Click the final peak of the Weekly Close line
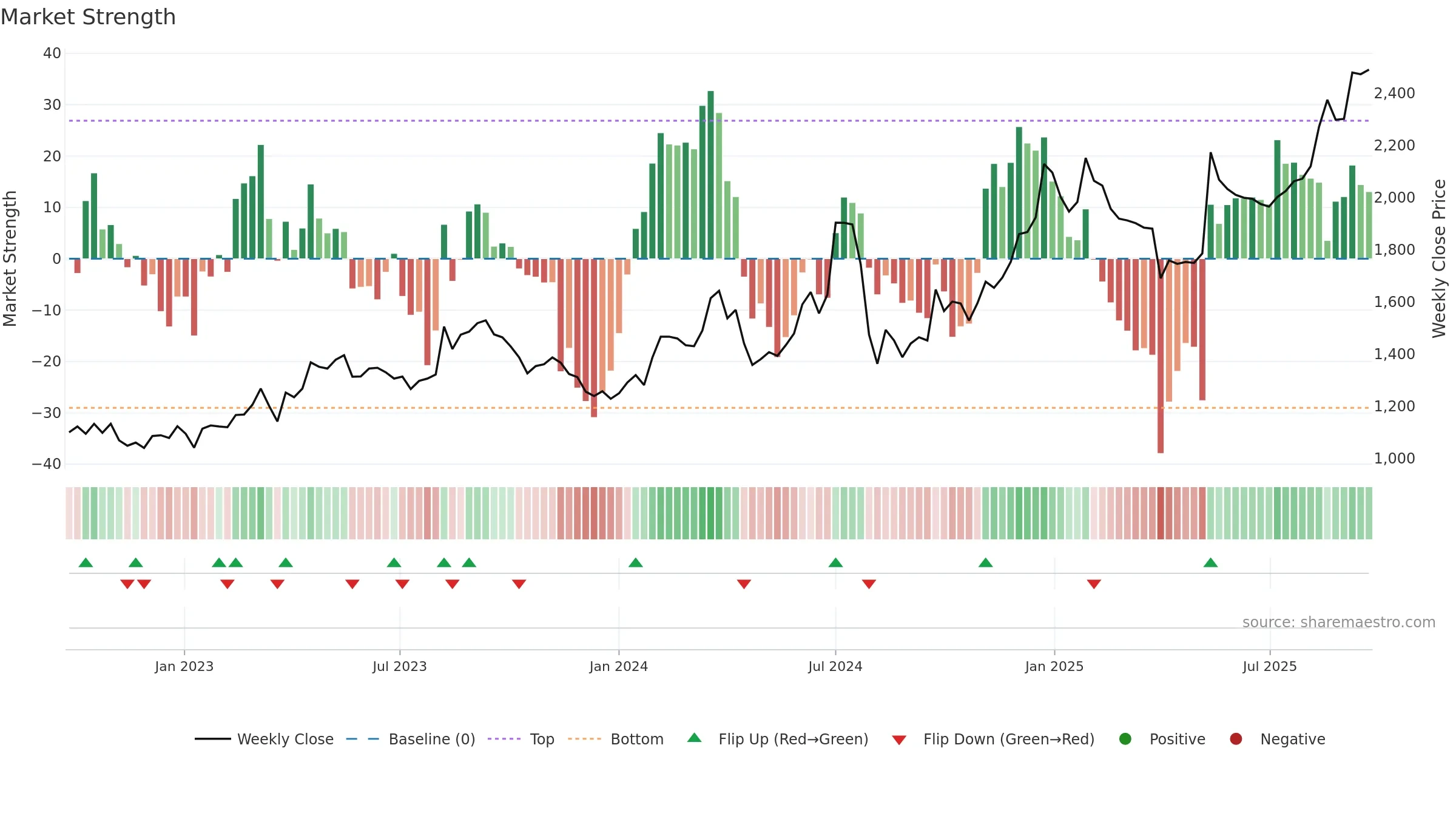This screenshot has width=1456, height=819. click(1368, 70)
